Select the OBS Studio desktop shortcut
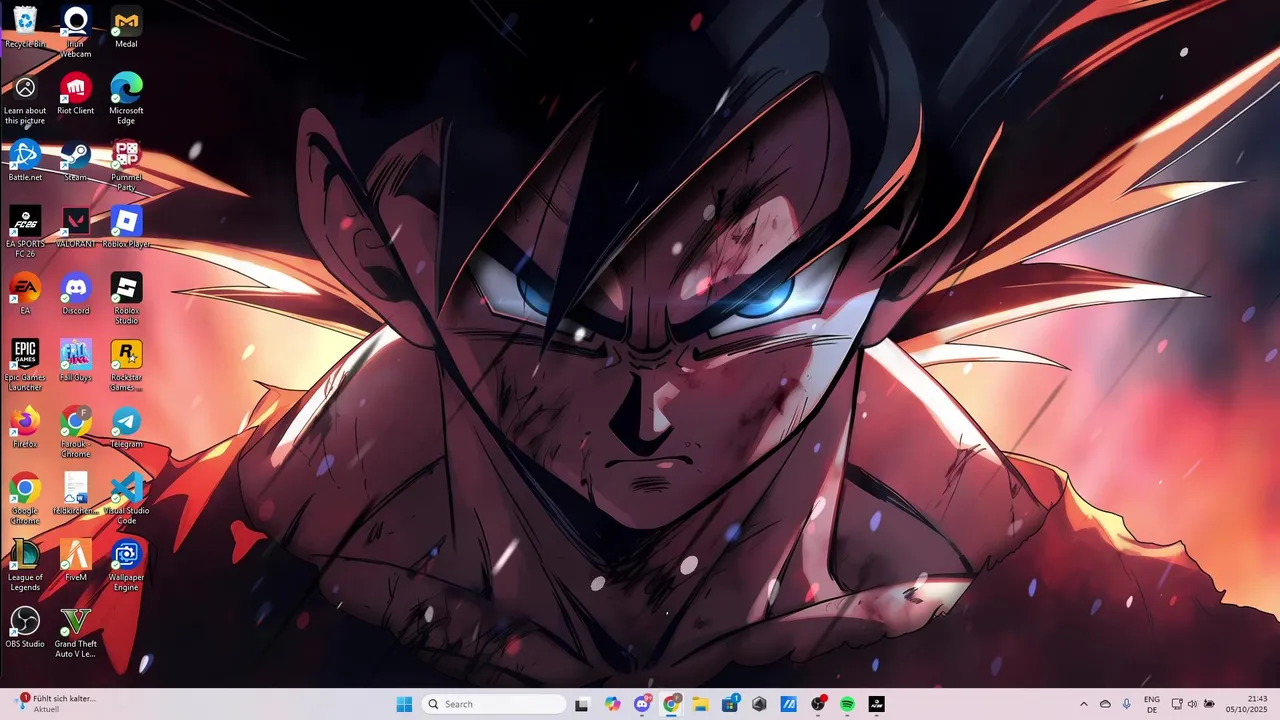 click(25, 627)
